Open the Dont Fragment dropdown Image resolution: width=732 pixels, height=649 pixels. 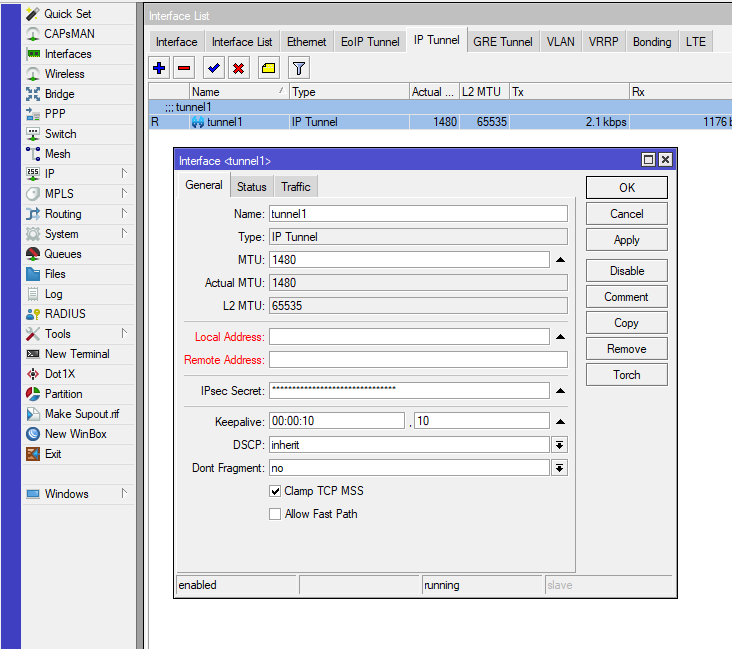tap(559, 468)
